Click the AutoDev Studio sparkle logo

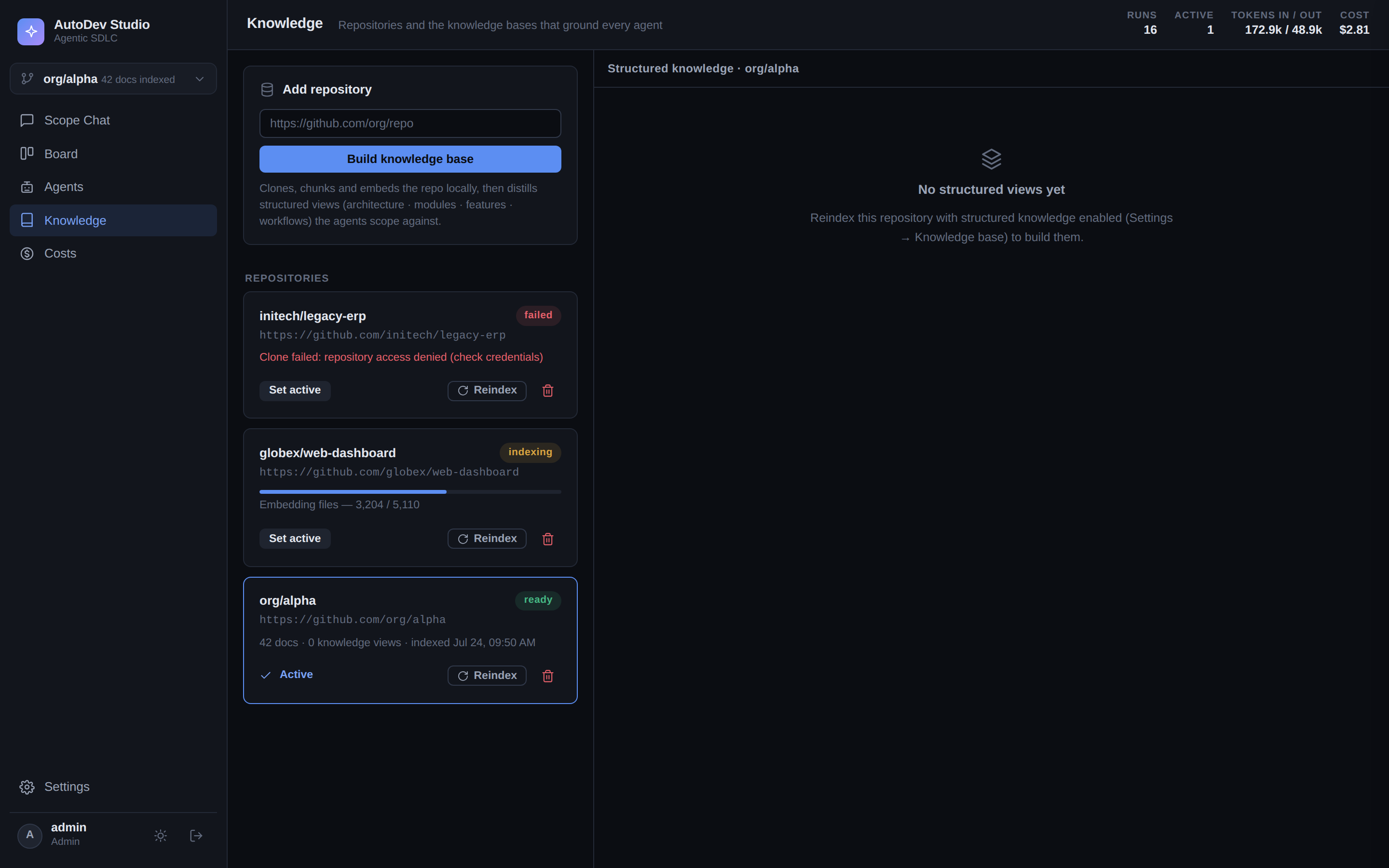point(31,31)
